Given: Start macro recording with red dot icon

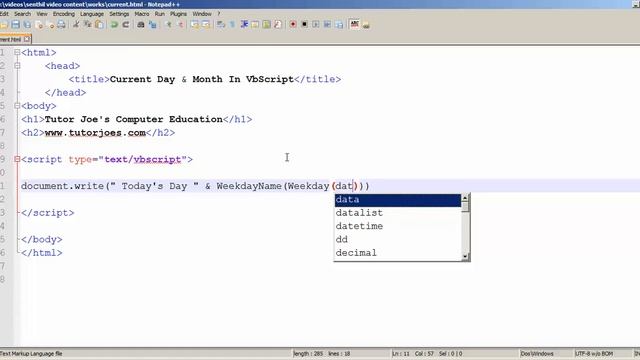Looking at the screenshot, I should click(293, 24).
